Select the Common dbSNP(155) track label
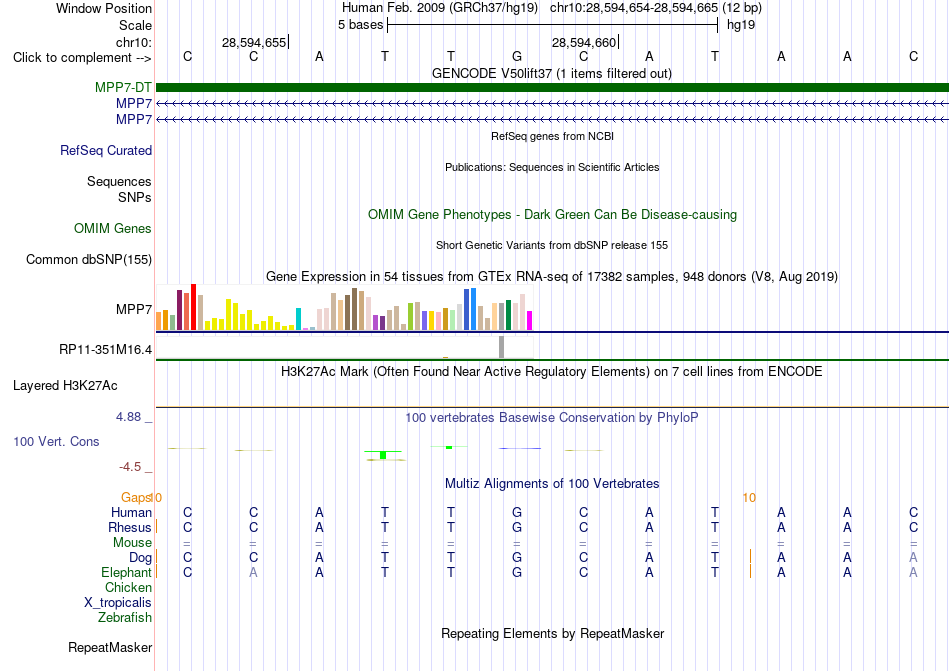The image size is (950, 671). point(89,259)
